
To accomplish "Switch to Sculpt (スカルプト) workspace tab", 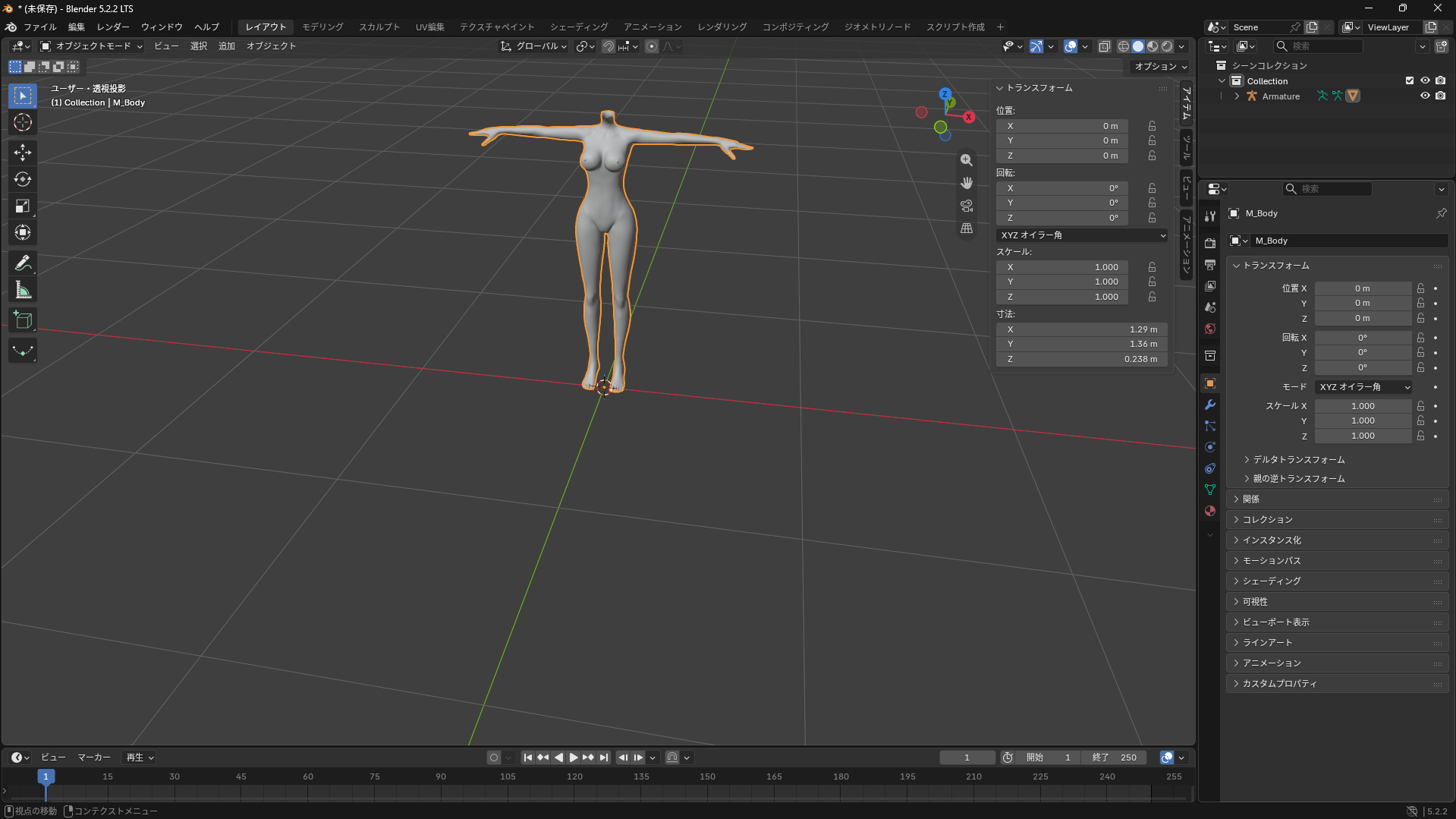I will point(379,27).
